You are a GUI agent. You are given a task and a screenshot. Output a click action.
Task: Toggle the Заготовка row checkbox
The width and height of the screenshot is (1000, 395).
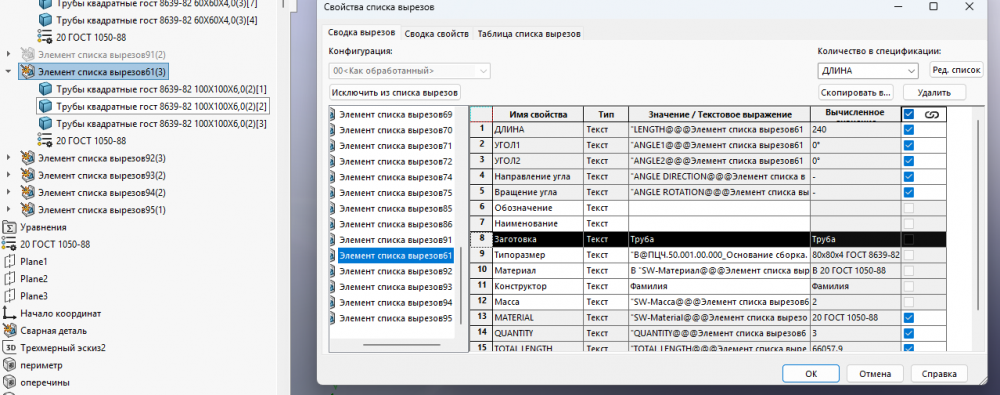pos(909,239)
